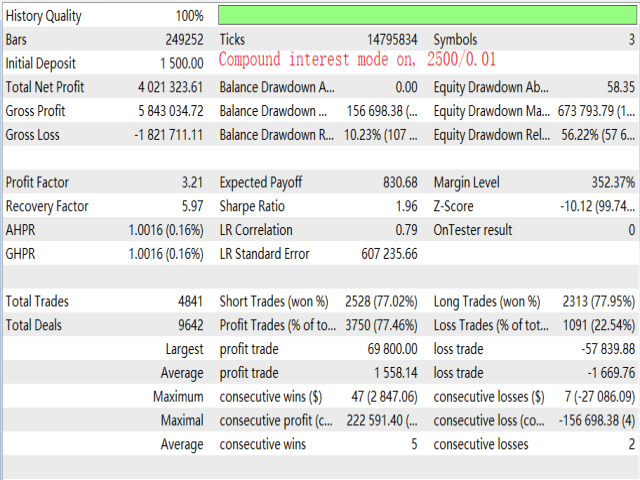Select the Initial Deposit label
Screen dimensions: 640x480
pyautogui.click(x=40, y=63)
